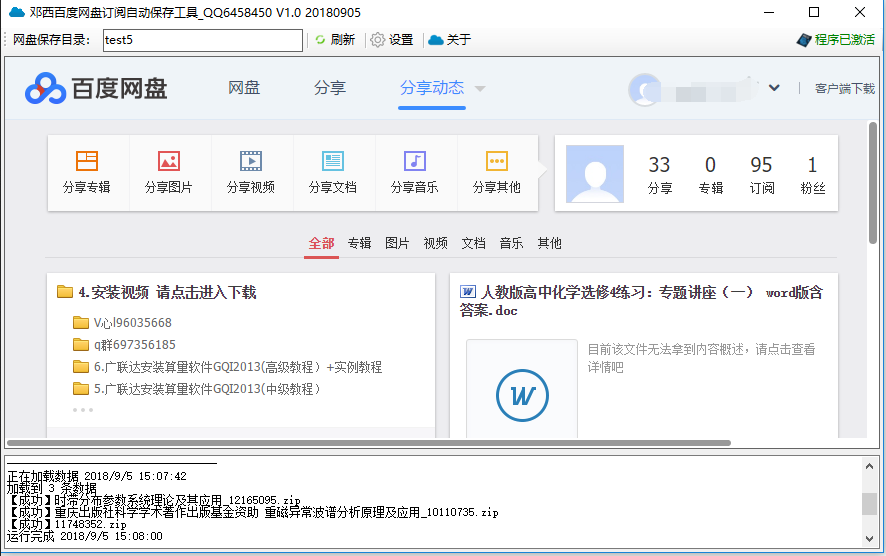Viewport: 886px width, 556px height.
Task: Maximize the application window
Action: coord(814,12)
